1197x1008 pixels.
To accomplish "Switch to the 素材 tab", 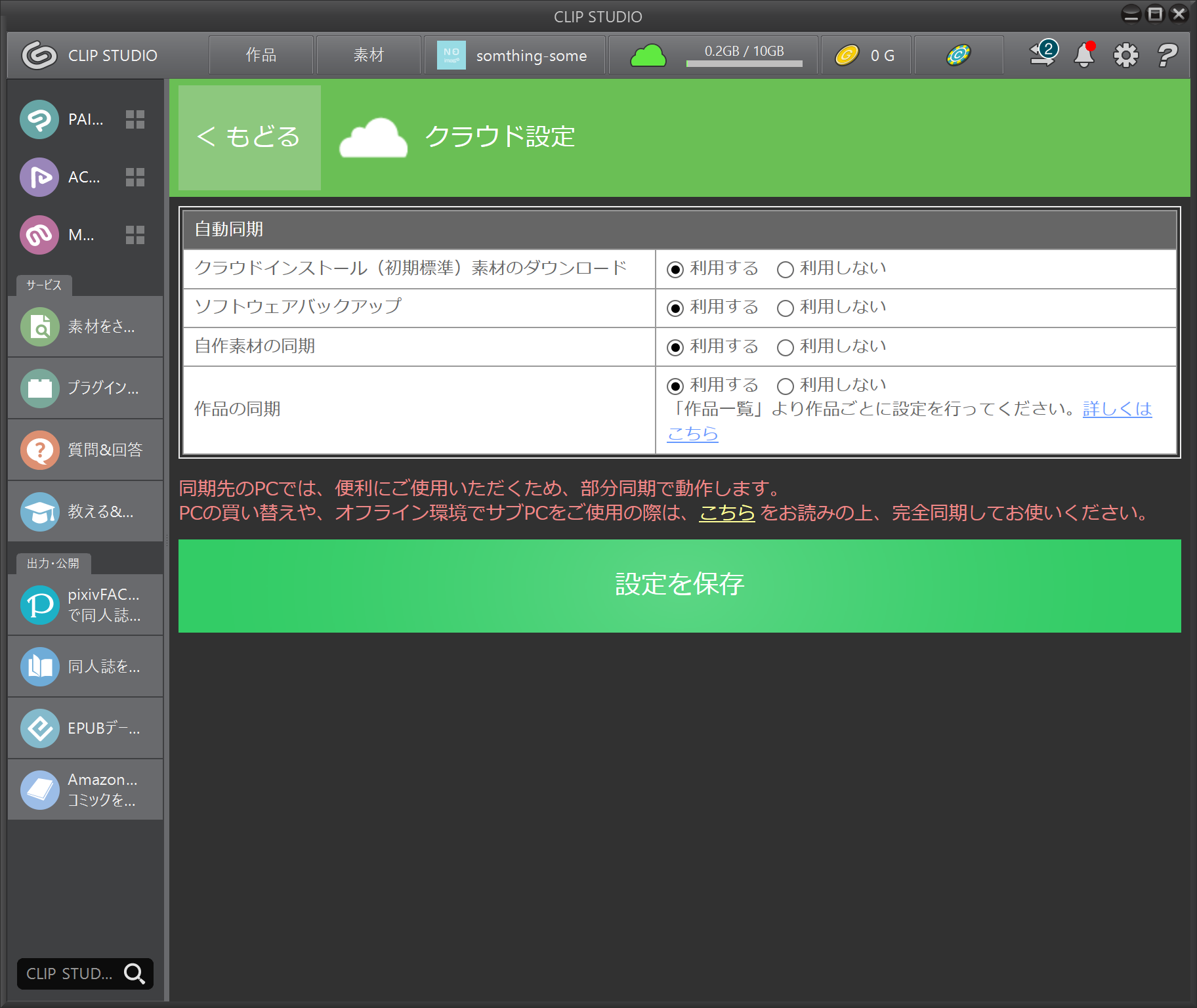I will point(368,56).
